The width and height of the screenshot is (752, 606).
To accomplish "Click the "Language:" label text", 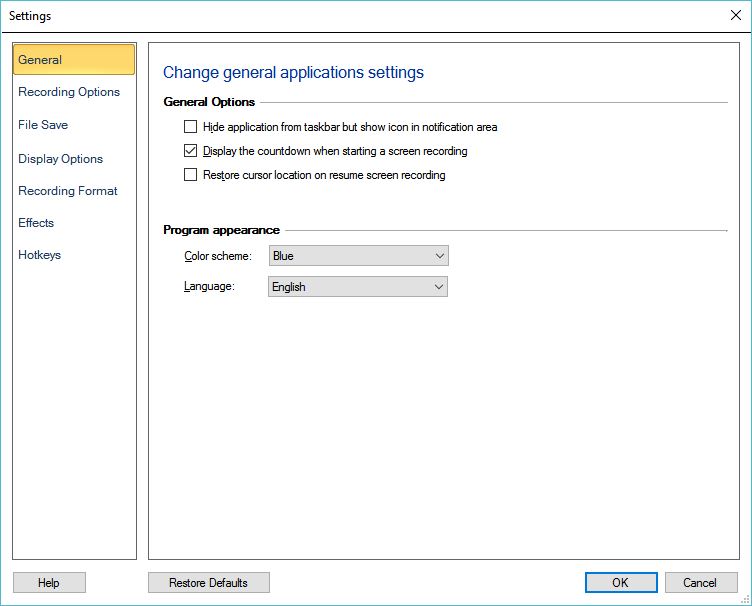I will coord(209,287).
